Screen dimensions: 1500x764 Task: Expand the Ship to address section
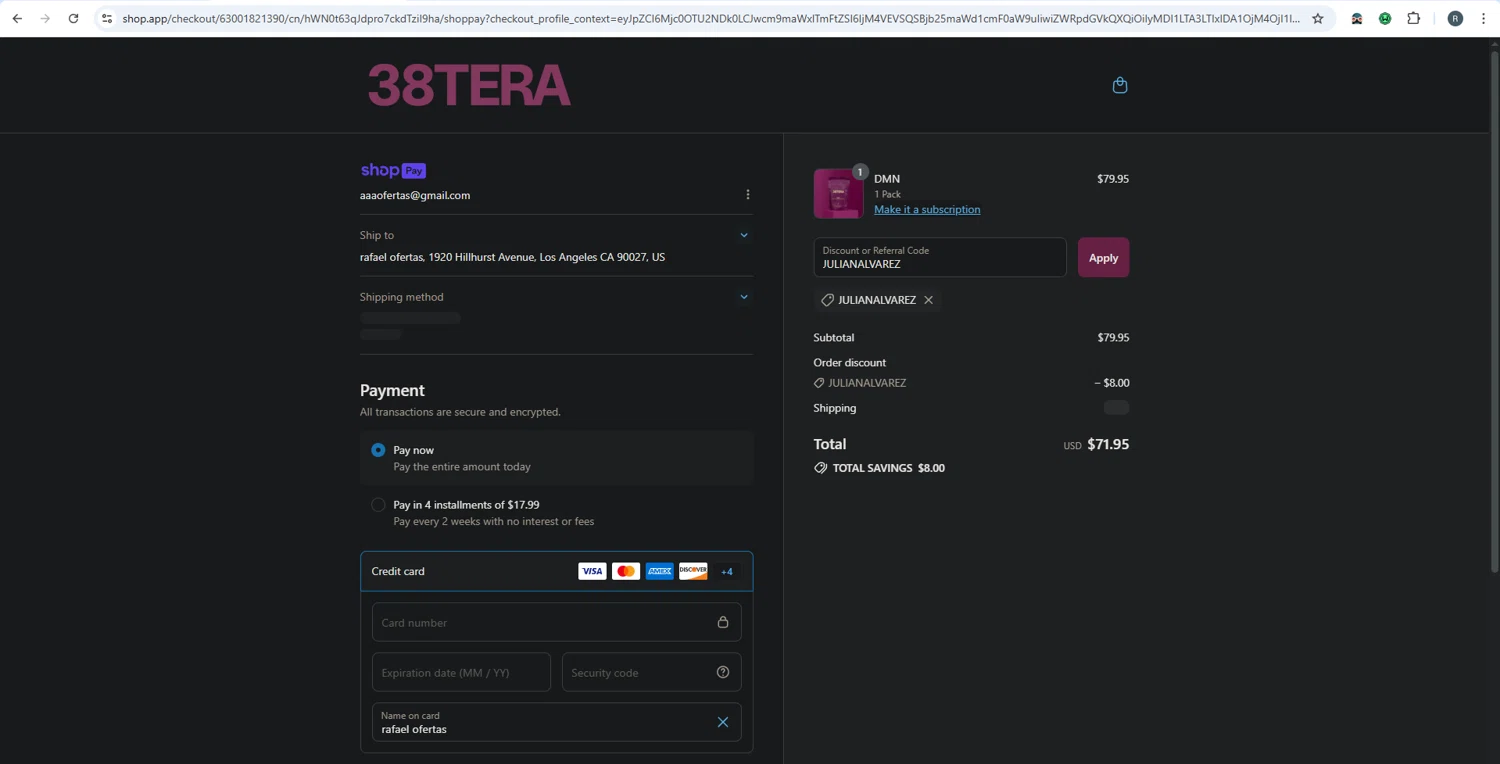click(x=743, y=235)
